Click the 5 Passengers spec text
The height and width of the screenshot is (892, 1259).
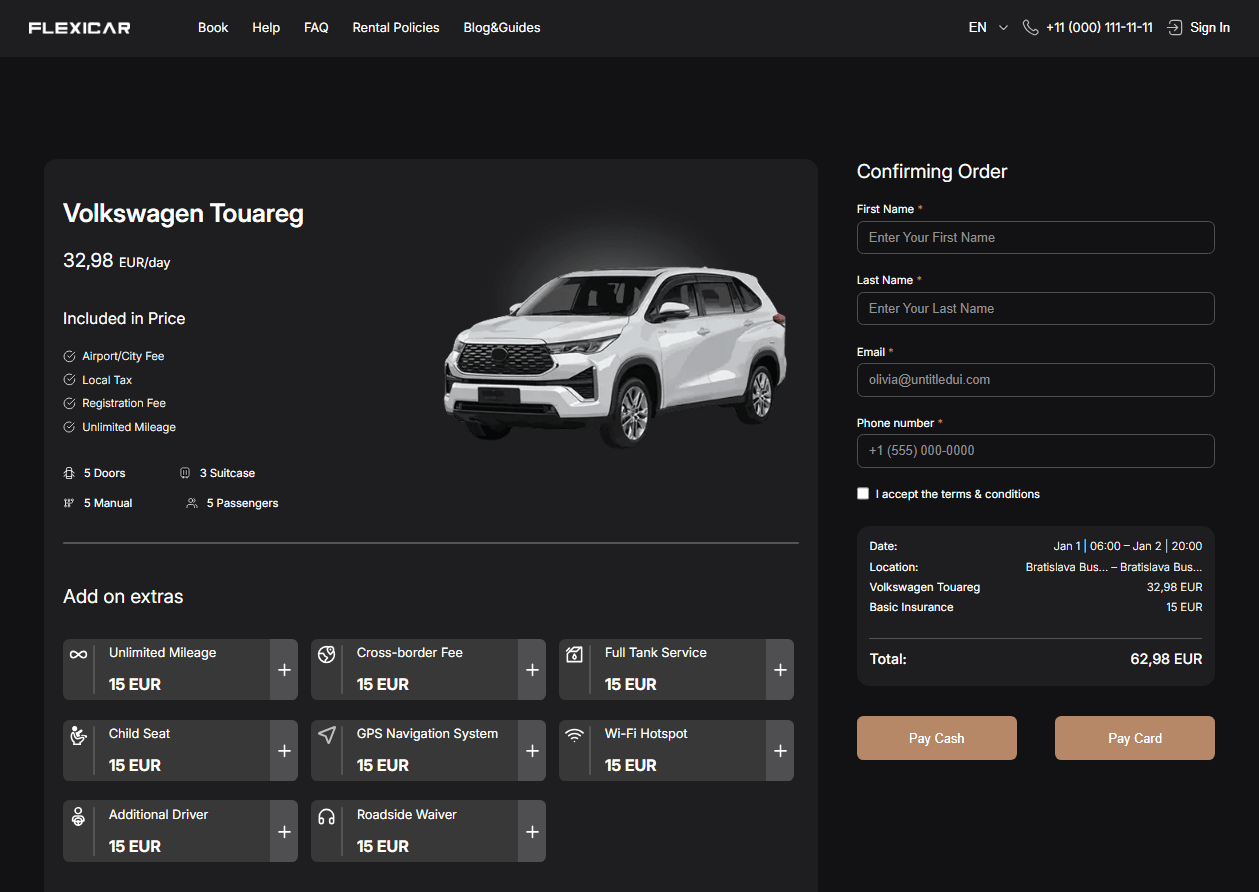pos(242,503)
